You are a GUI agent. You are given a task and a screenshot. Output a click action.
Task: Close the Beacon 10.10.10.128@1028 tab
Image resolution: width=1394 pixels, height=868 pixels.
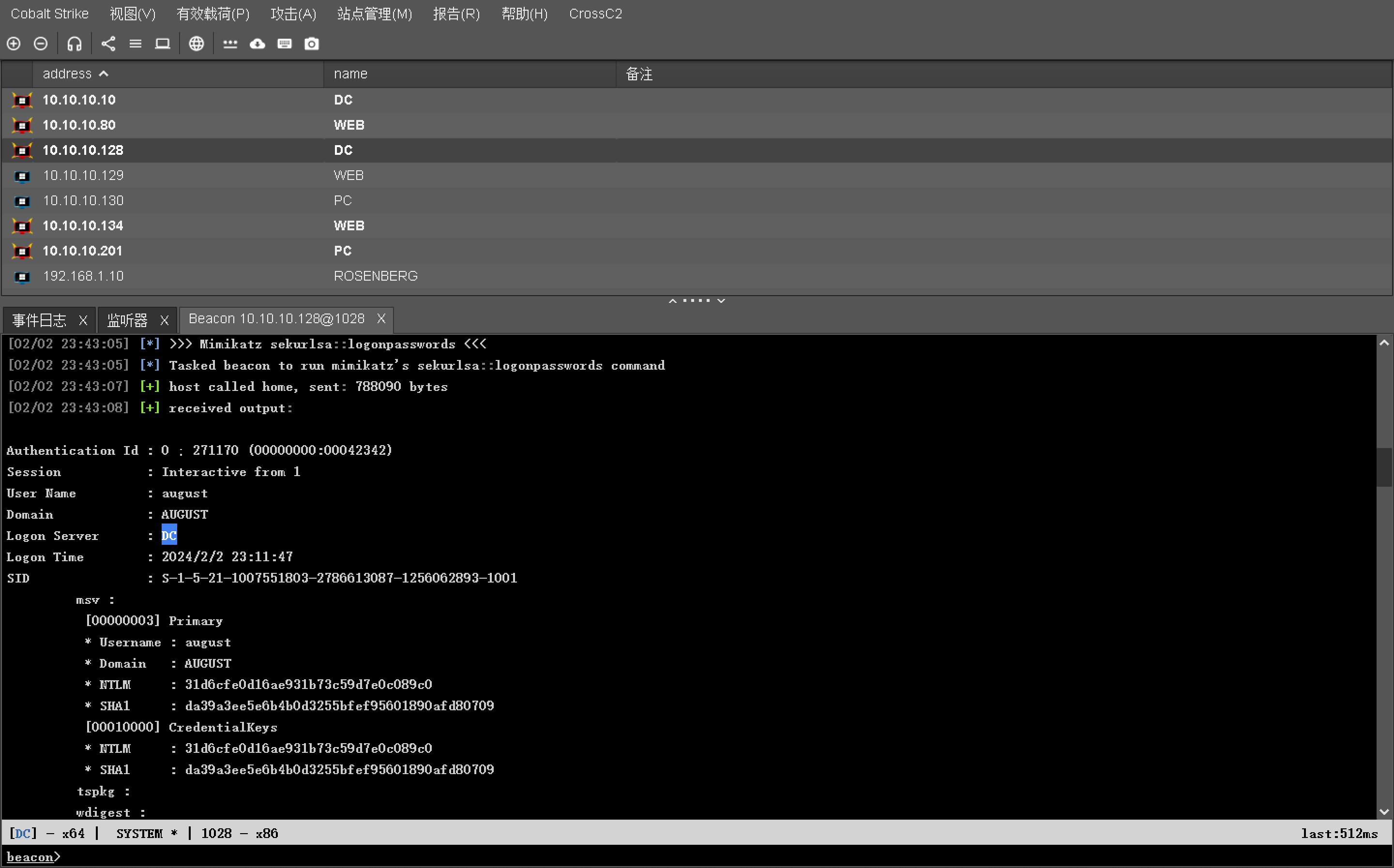[x=381, y=319]
